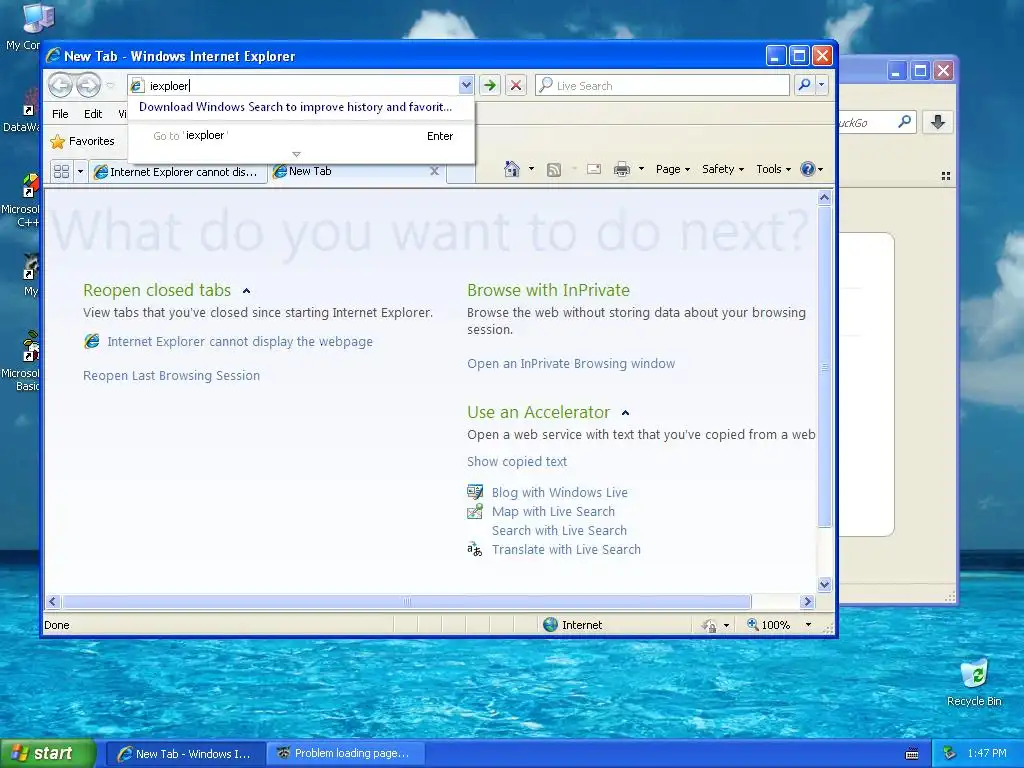This screenshot has width=1024, height=768.
Task: Collapse the Use an Accelerator section
Action: [626, 413]
